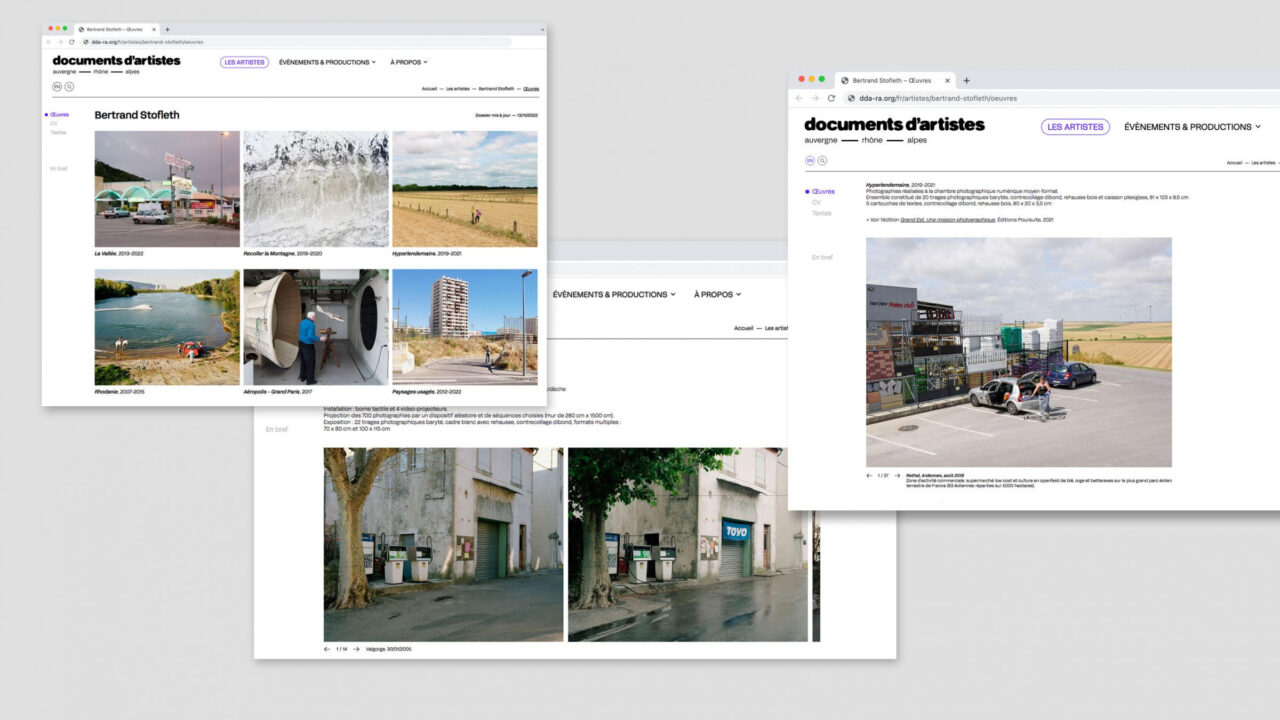Close the Bertrand Stofleth tab in left window
This screenshot has height=720, width=1280.
pyautogui.click(x=155, y=29)
